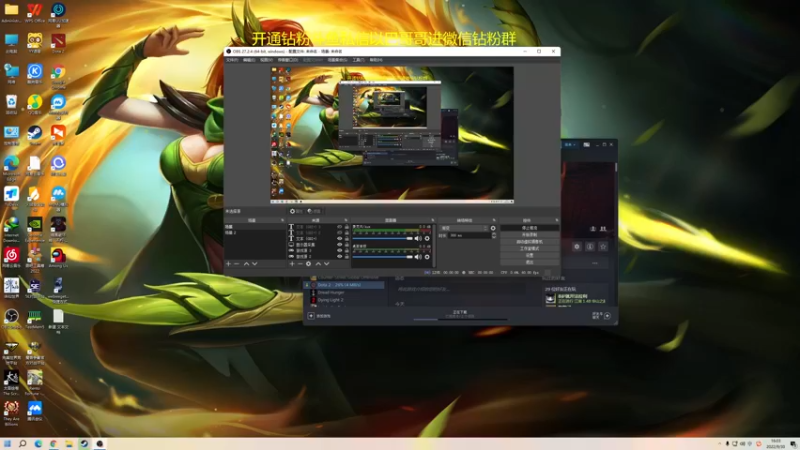
Task: Toggle lock on 游戏源 3 source
Action: pos(347,251)
